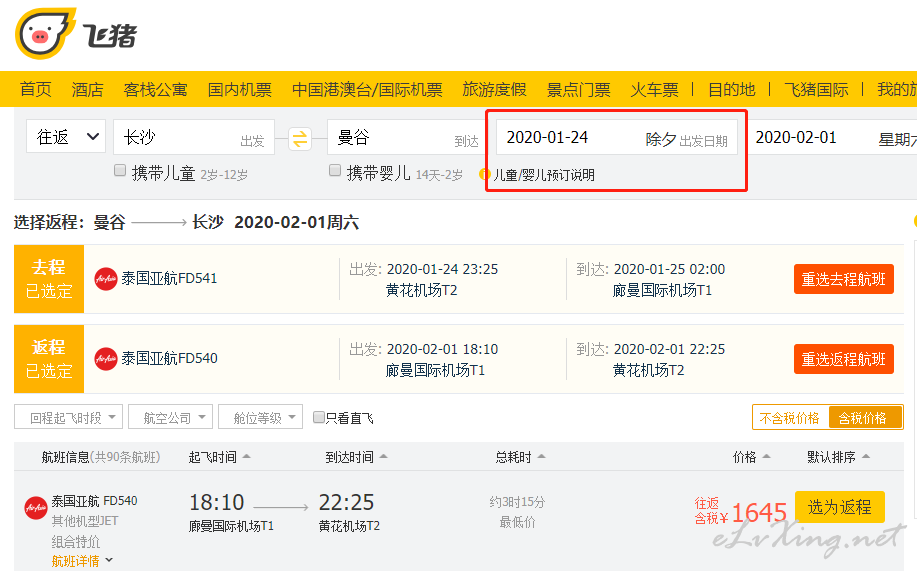The width and height of the screenshot is (917, 571).
Task: Open the 火车票 navigation item
Action: 654,90
